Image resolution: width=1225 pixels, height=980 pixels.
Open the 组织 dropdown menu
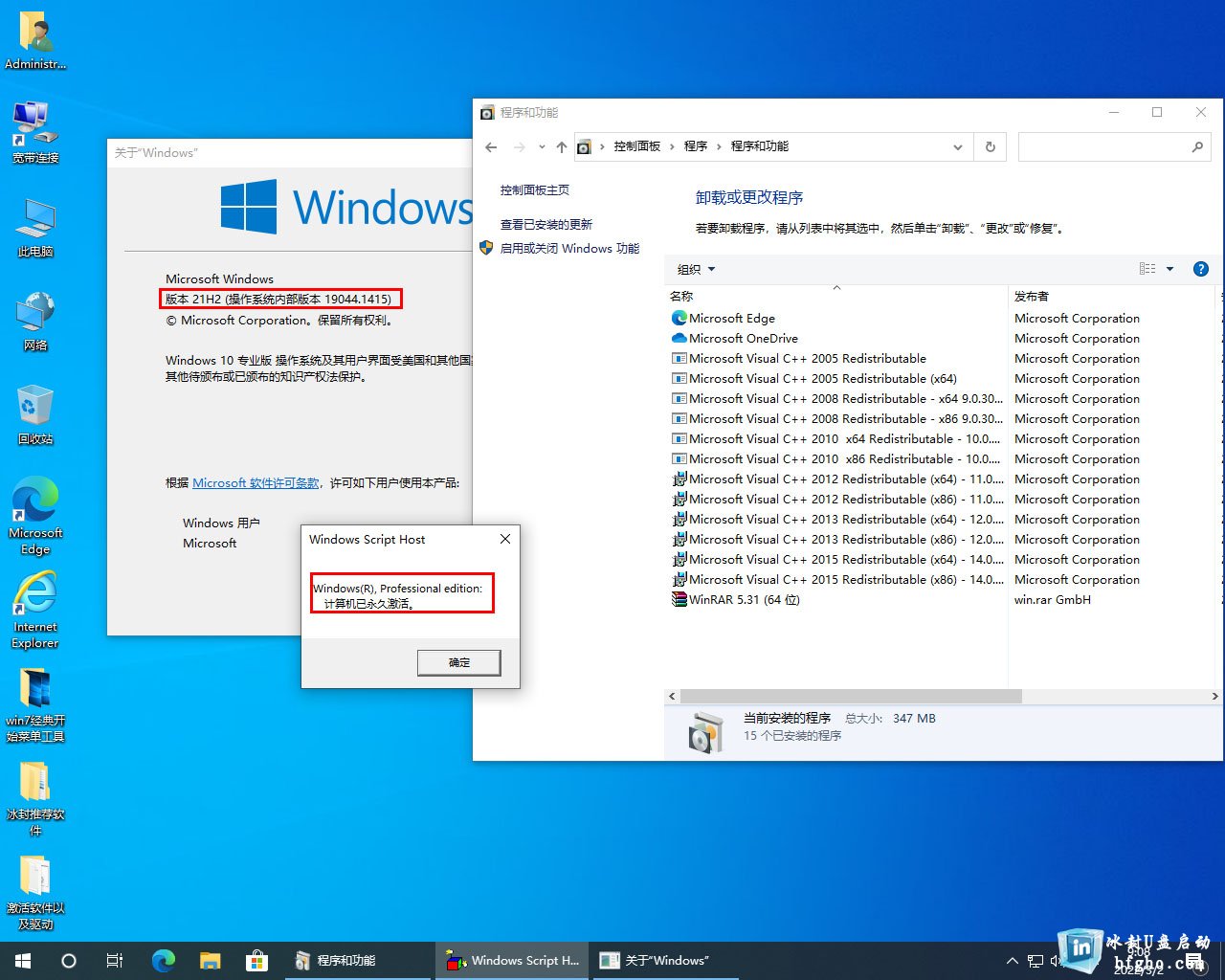click(696, 270)
